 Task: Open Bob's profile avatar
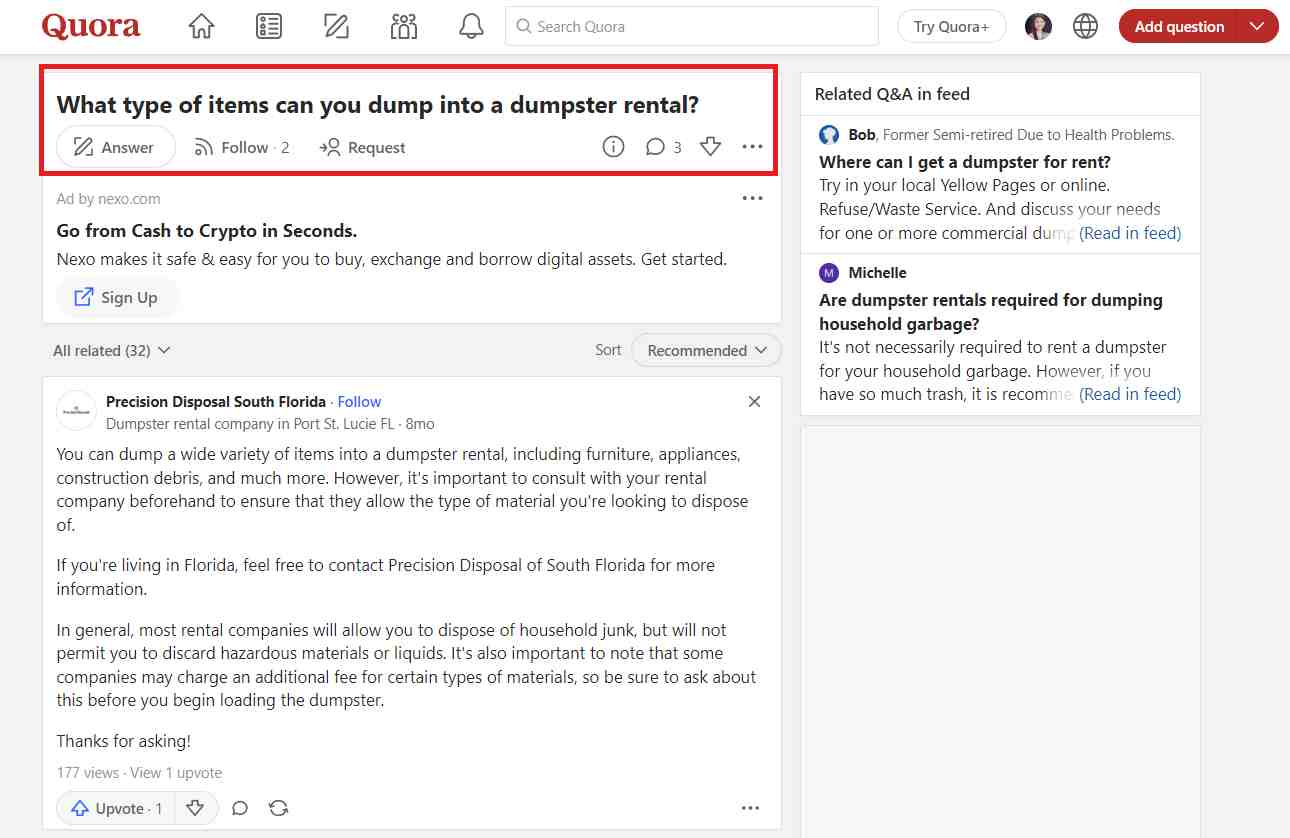click(x=829, y=134)
